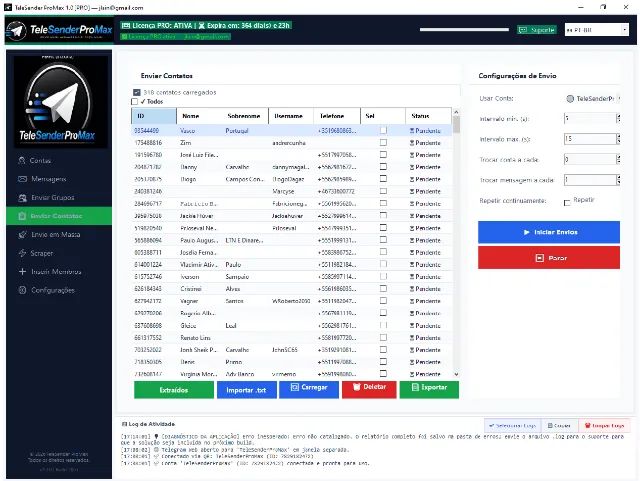The image size is (640, 481).
Task: Check the Sel box for Vagner Santos
Action: point(383,301)
